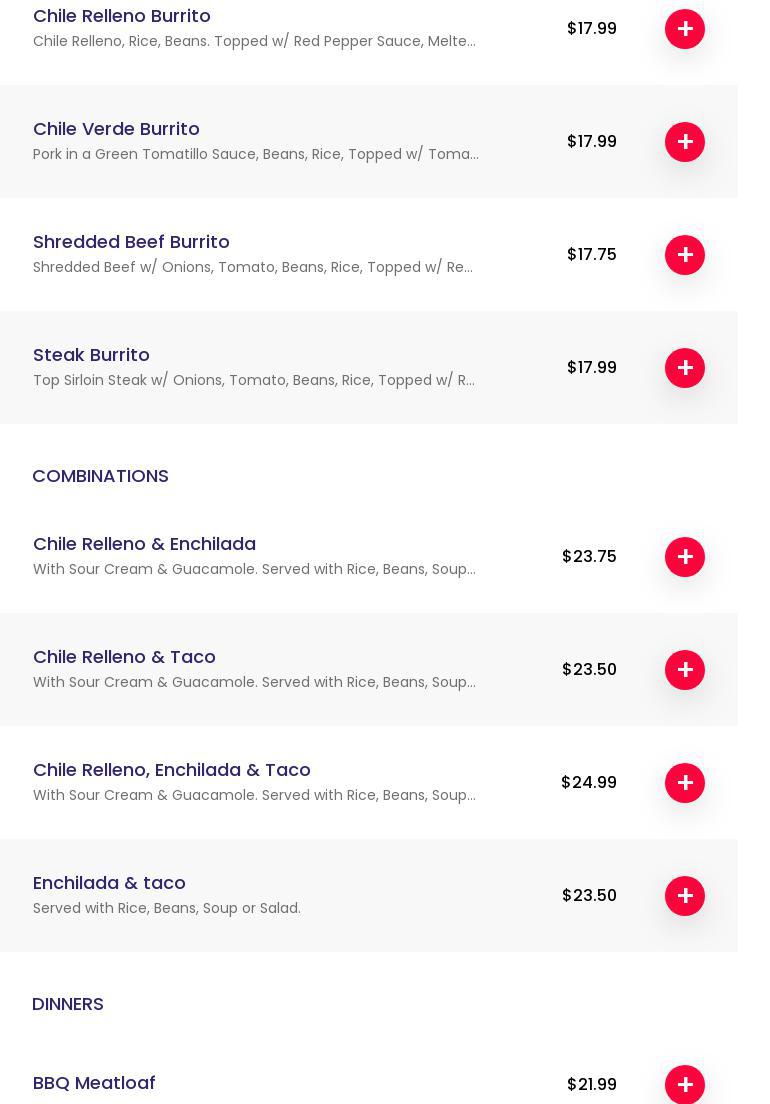
Task: Click the $24.99 combination price
Action: point(589,783)
